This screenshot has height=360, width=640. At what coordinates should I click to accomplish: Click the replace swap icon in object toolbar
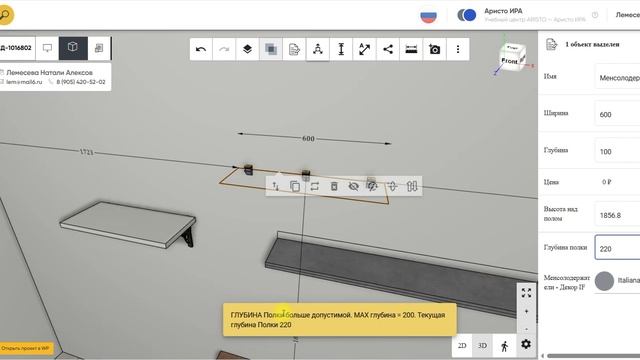314,186
